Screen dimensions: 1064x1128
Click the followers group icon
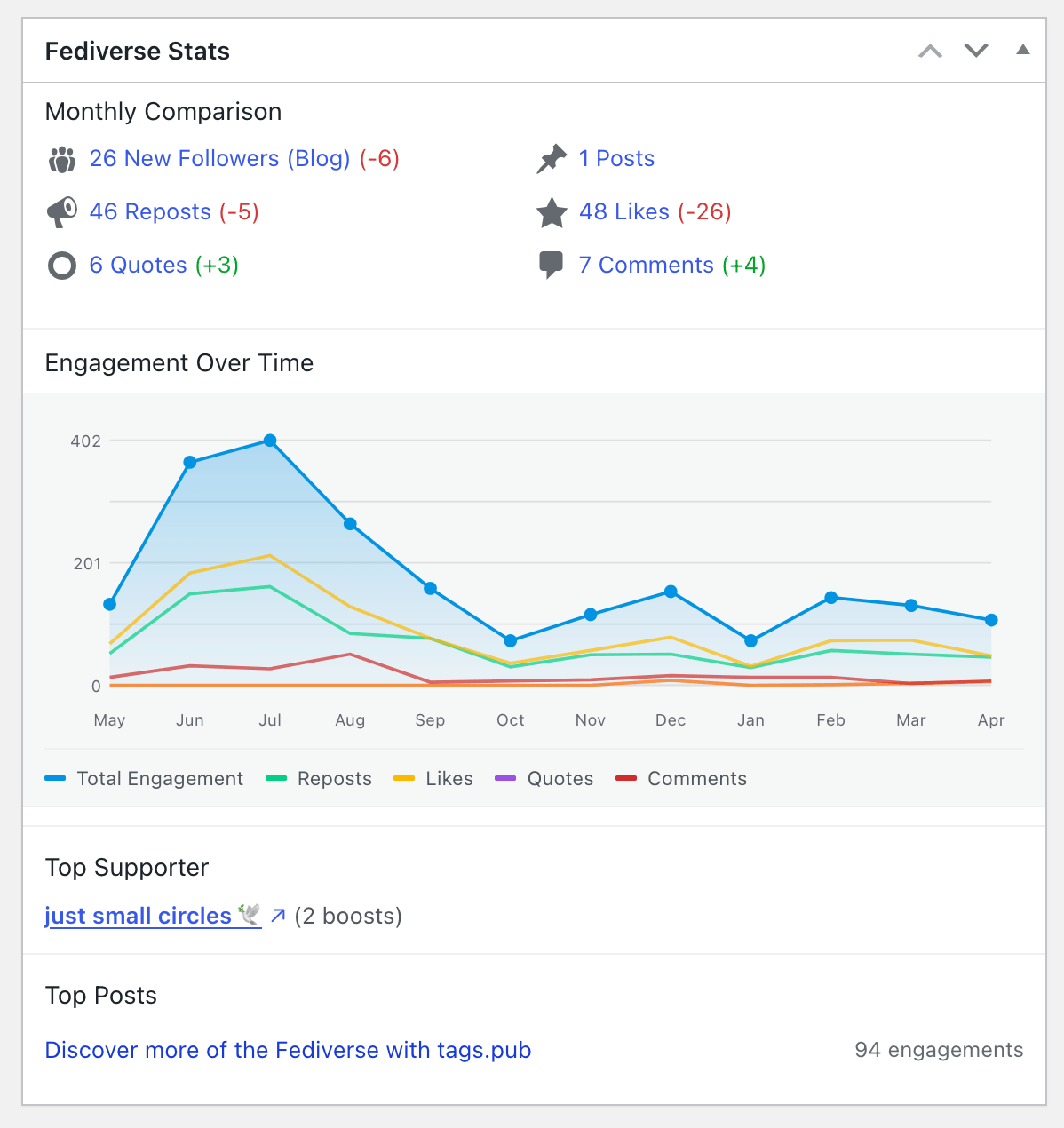tap(61, 159)
